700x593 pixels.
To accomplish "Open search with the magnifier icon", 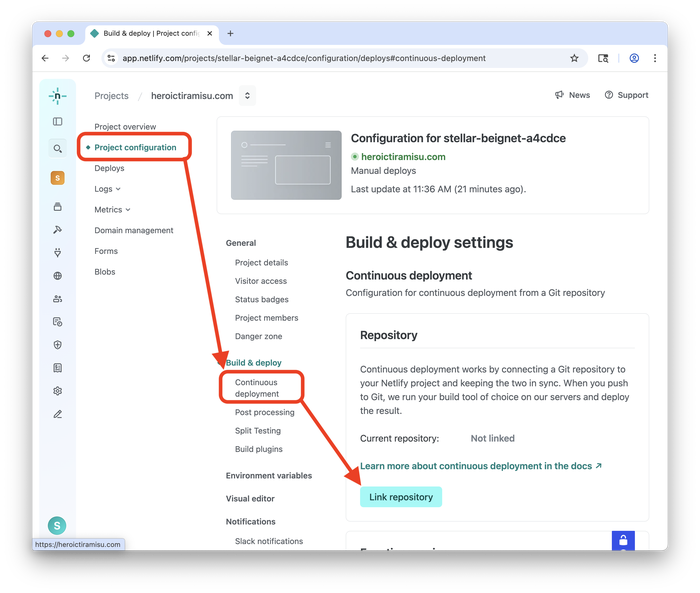I will 58,148.
